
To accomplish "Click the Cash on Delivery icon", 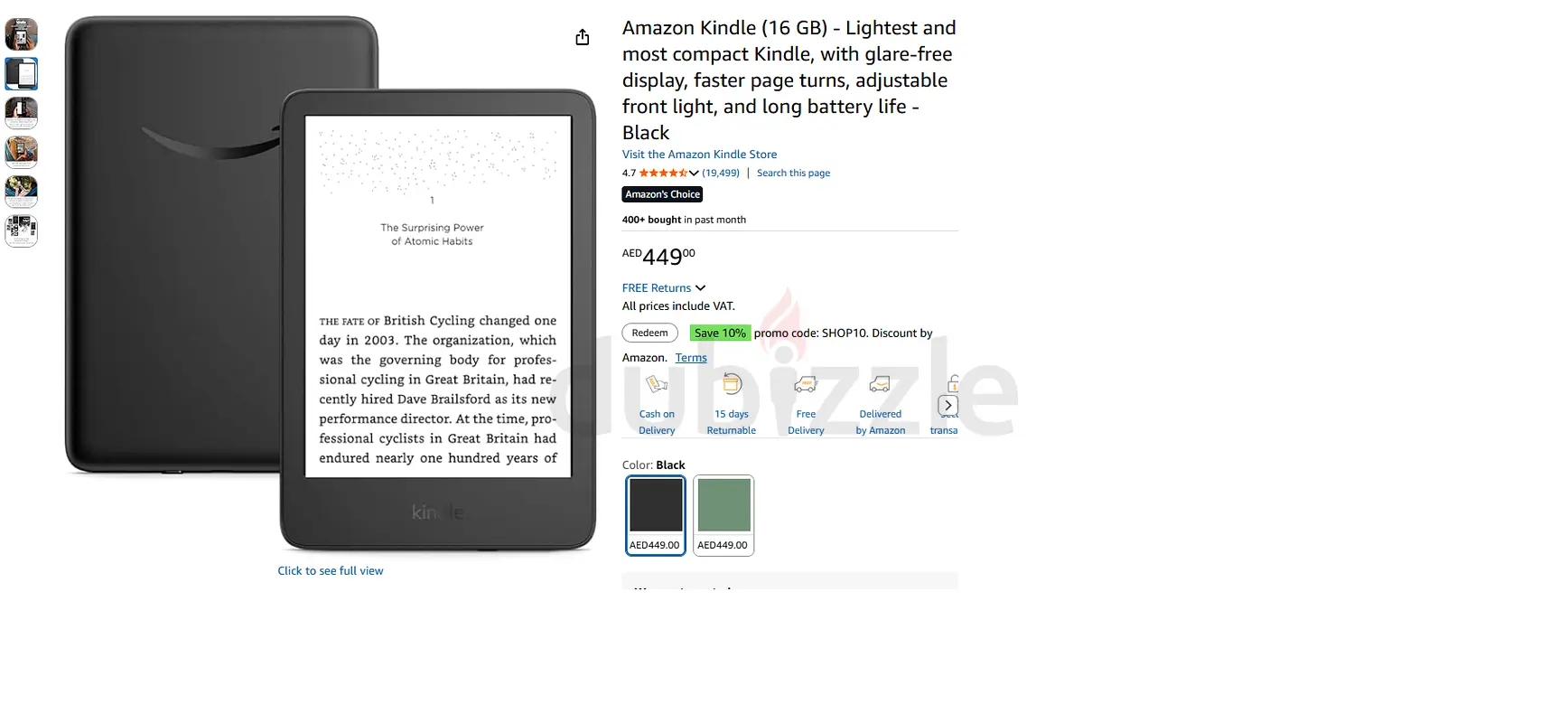I will coord(657,384).
